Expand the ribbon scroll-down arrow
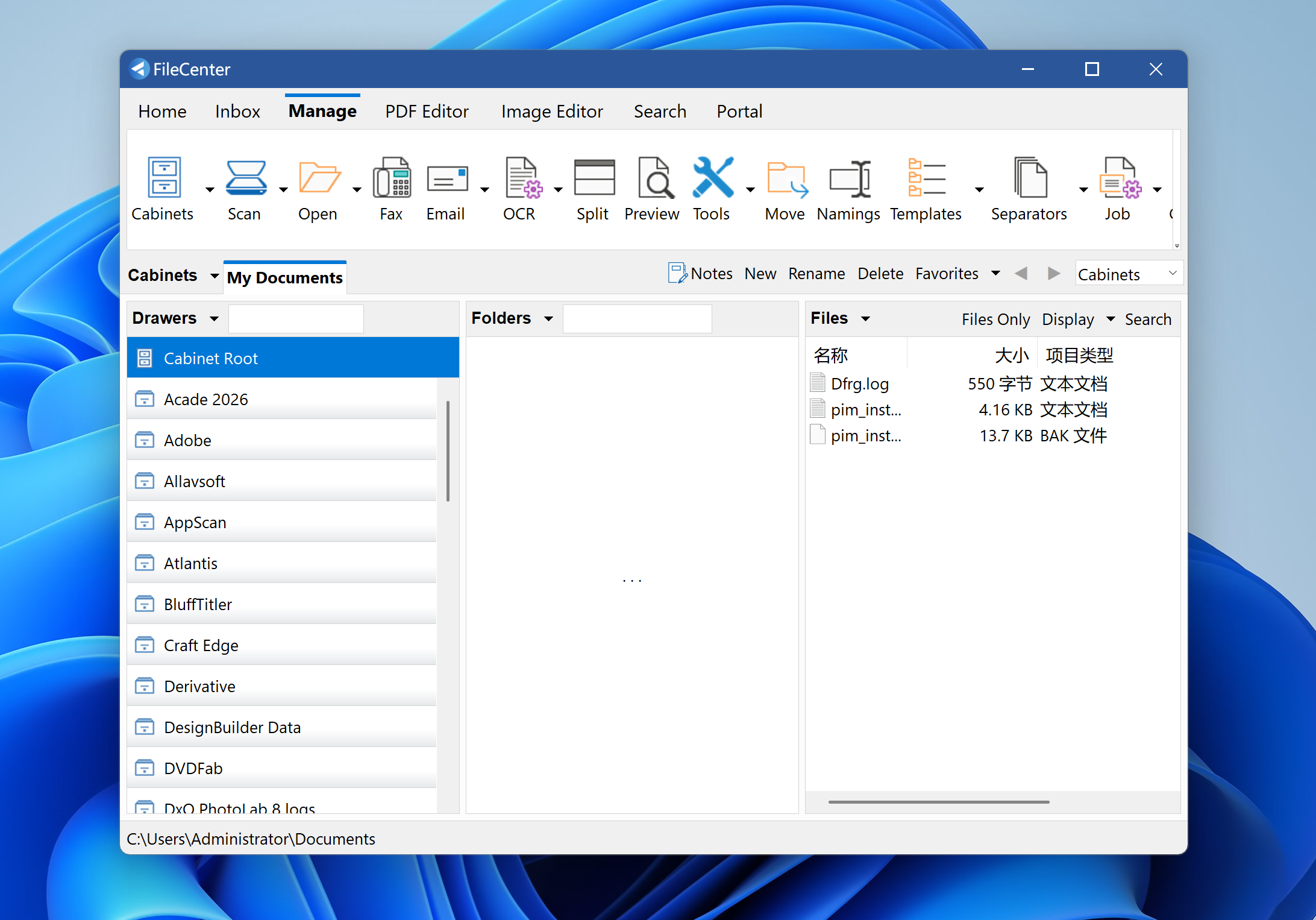 pyautogui.click(x=1177, y=245)
